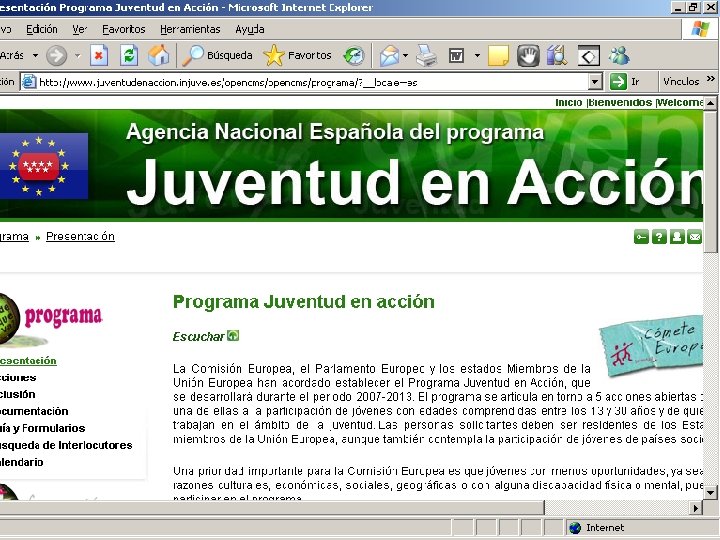The height and width of the screenshot is (540, 720).
Task: Click the Refresh page icon
Action: [x=129, y=56]
